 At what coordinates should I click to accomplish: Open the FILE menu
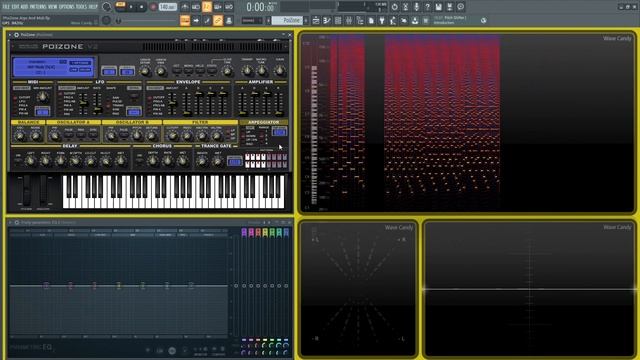tap(6, 7)
